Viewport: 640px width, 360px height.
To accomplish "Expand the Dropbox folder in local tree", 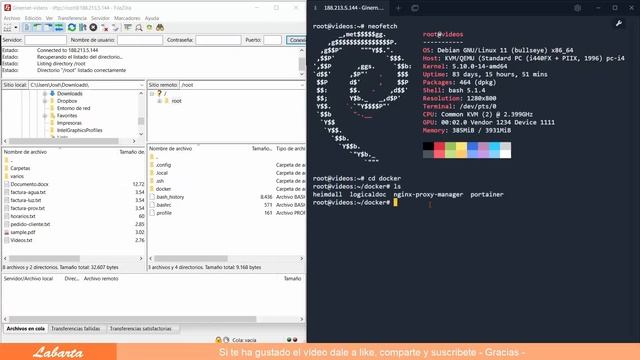I will [45, 101].
